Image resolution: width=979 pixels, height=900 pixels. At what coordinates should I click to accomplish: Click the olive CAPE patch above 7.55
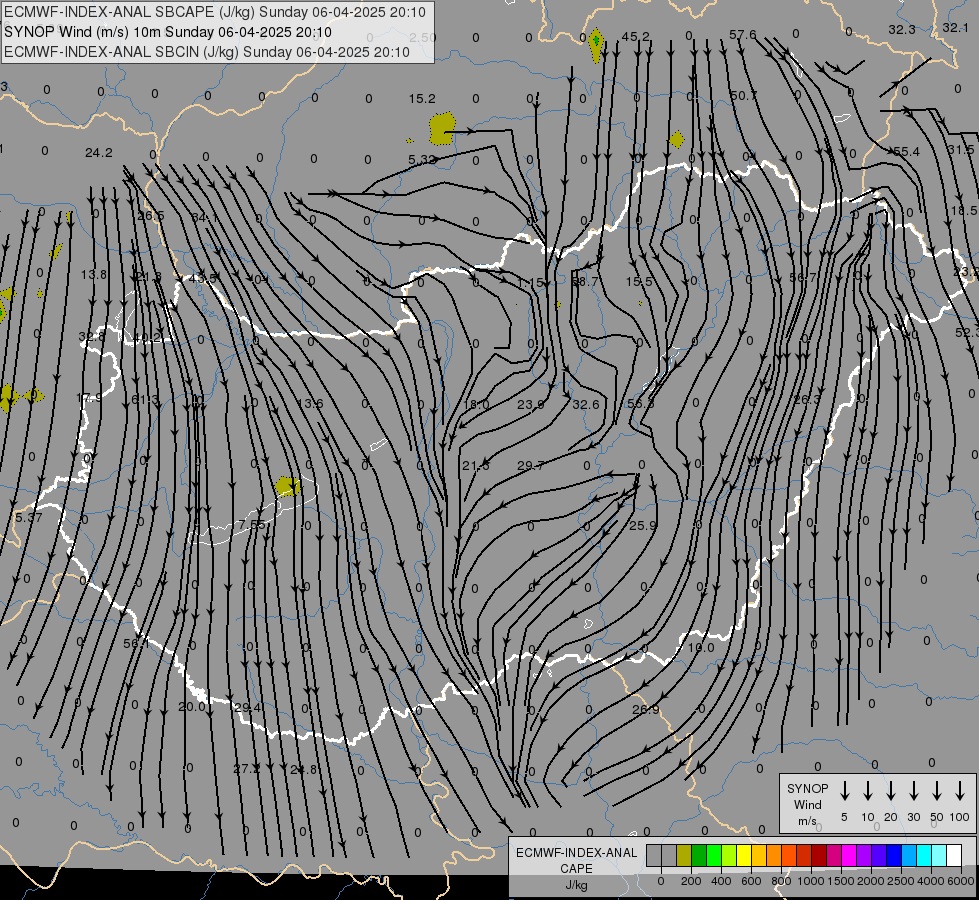[288, 486]
